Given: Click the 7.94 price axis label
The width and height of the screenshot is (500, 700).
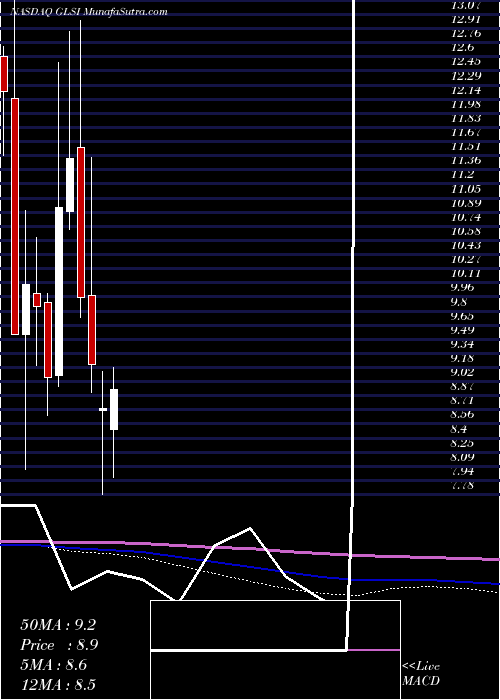Looking at the screenshot, I should (463, 472).
